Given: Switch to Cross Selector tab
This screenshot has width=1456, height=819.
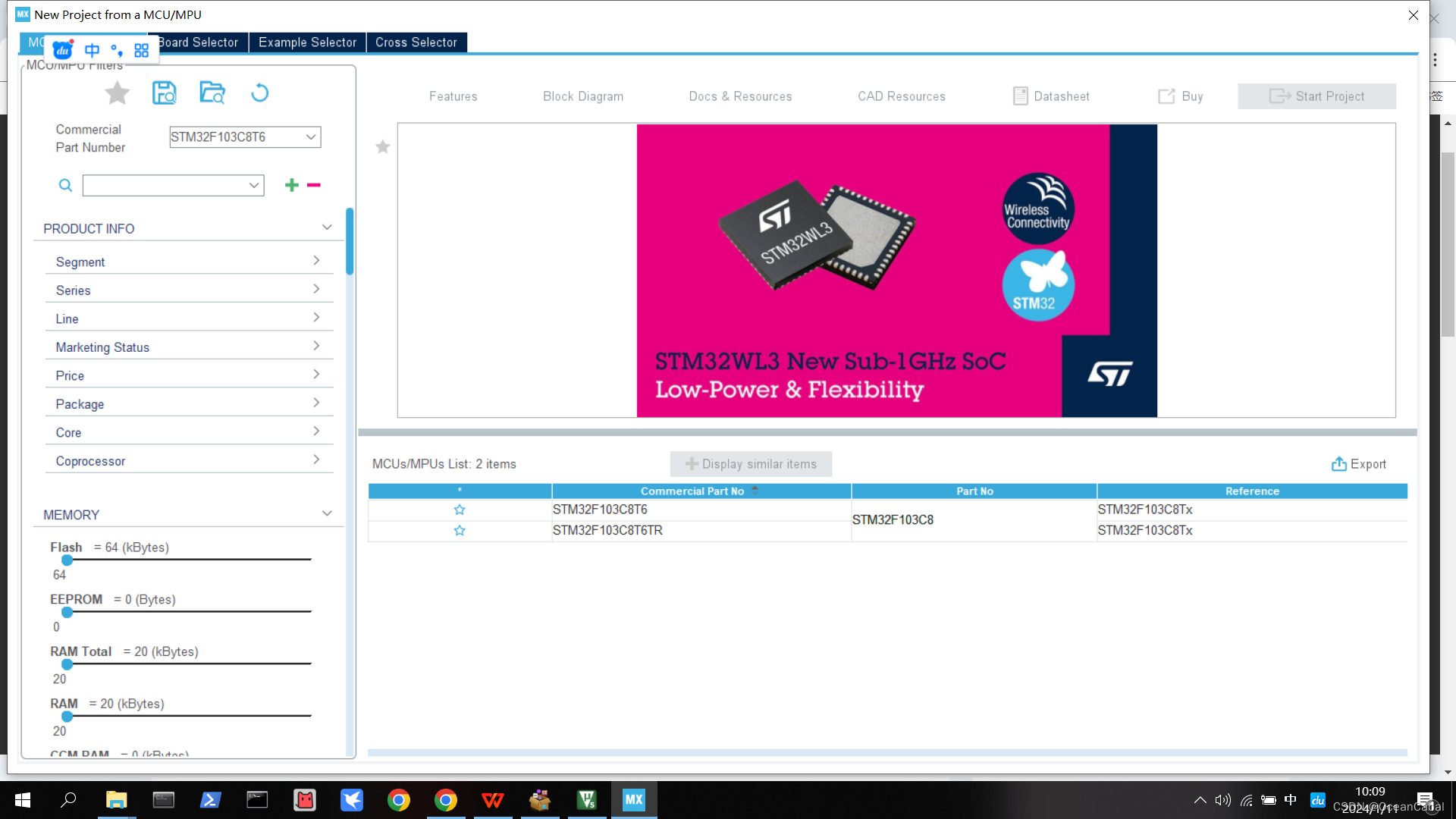Looking at the screenshot, I should (416, 42).
